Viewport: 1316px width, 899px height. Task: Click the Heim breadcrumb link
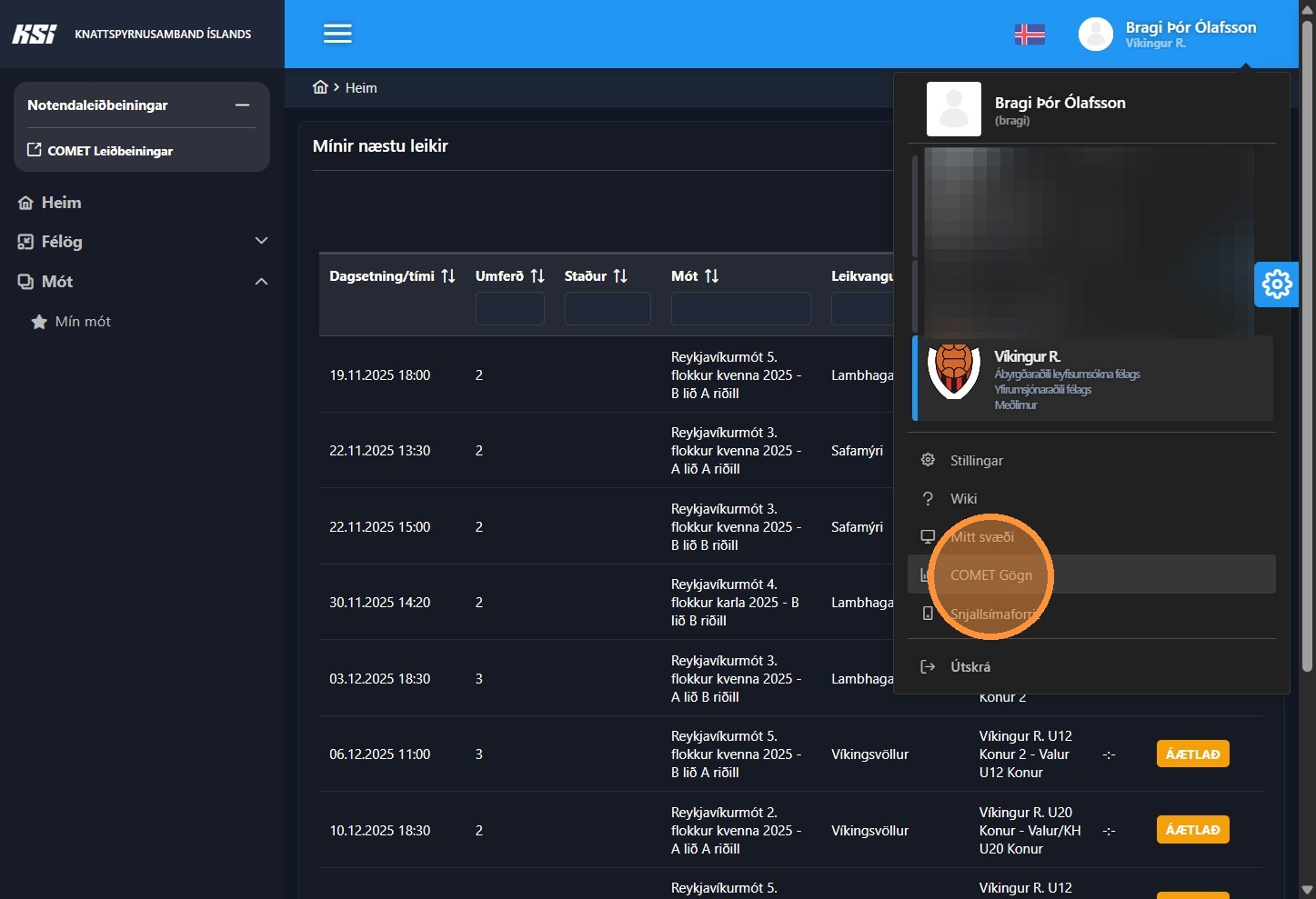pyautogui.click(x=361, y=87)
